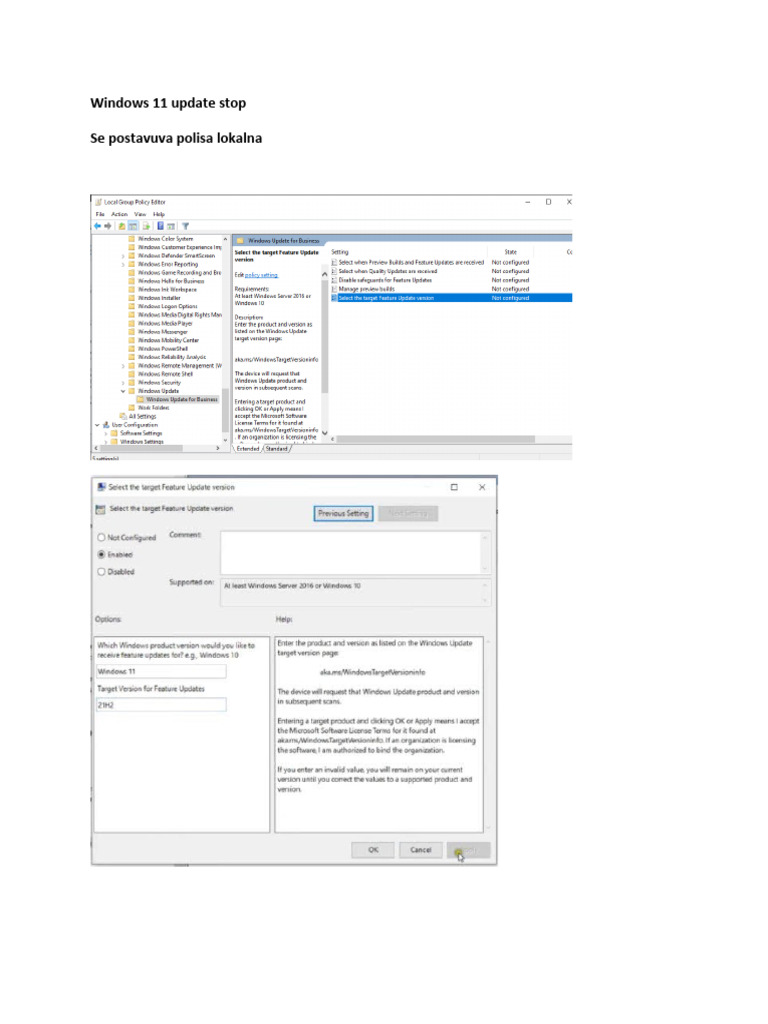Click the 21H2 target version field
This screenshot has width=768, height=1024.
pyautogui.click(x=161, y=705)
